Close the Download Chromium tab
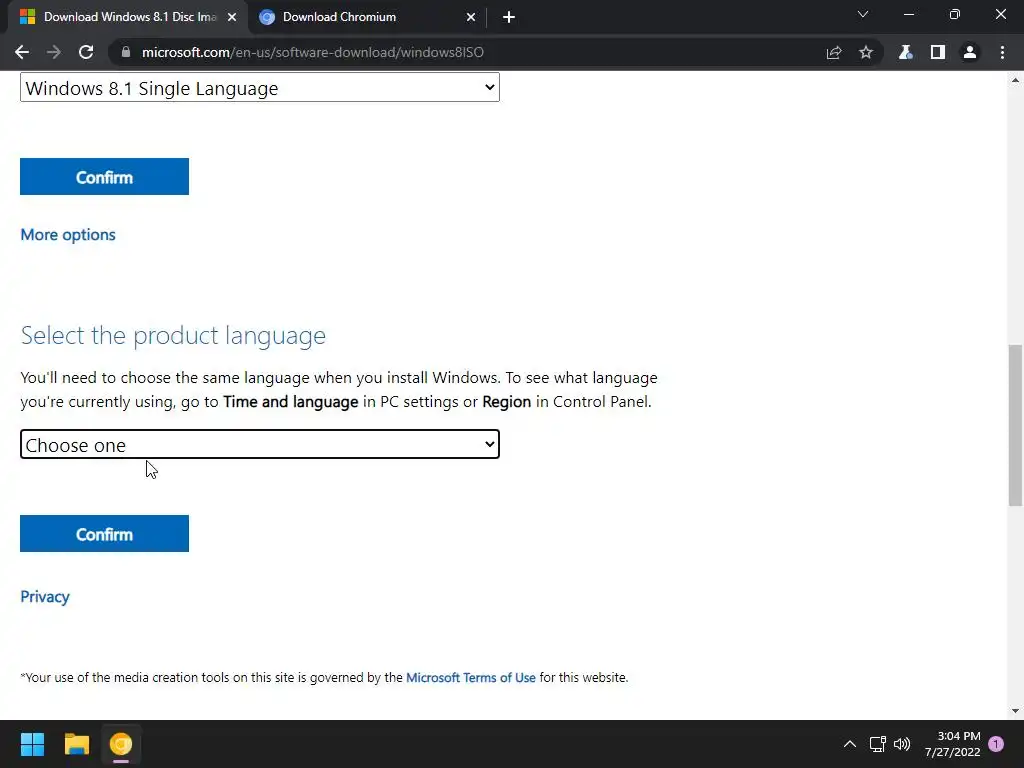Image resolution: width=1024 pixels, height=768 pixels. click(x=471, y=17)
